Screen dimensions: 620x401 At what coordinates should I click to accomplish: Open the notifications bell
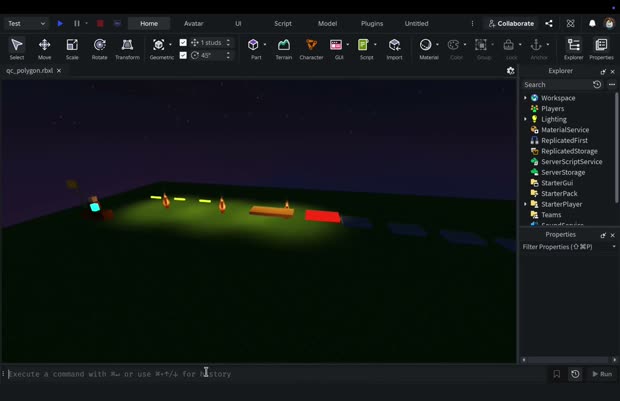pyautogui.click(x=592, y=23)
